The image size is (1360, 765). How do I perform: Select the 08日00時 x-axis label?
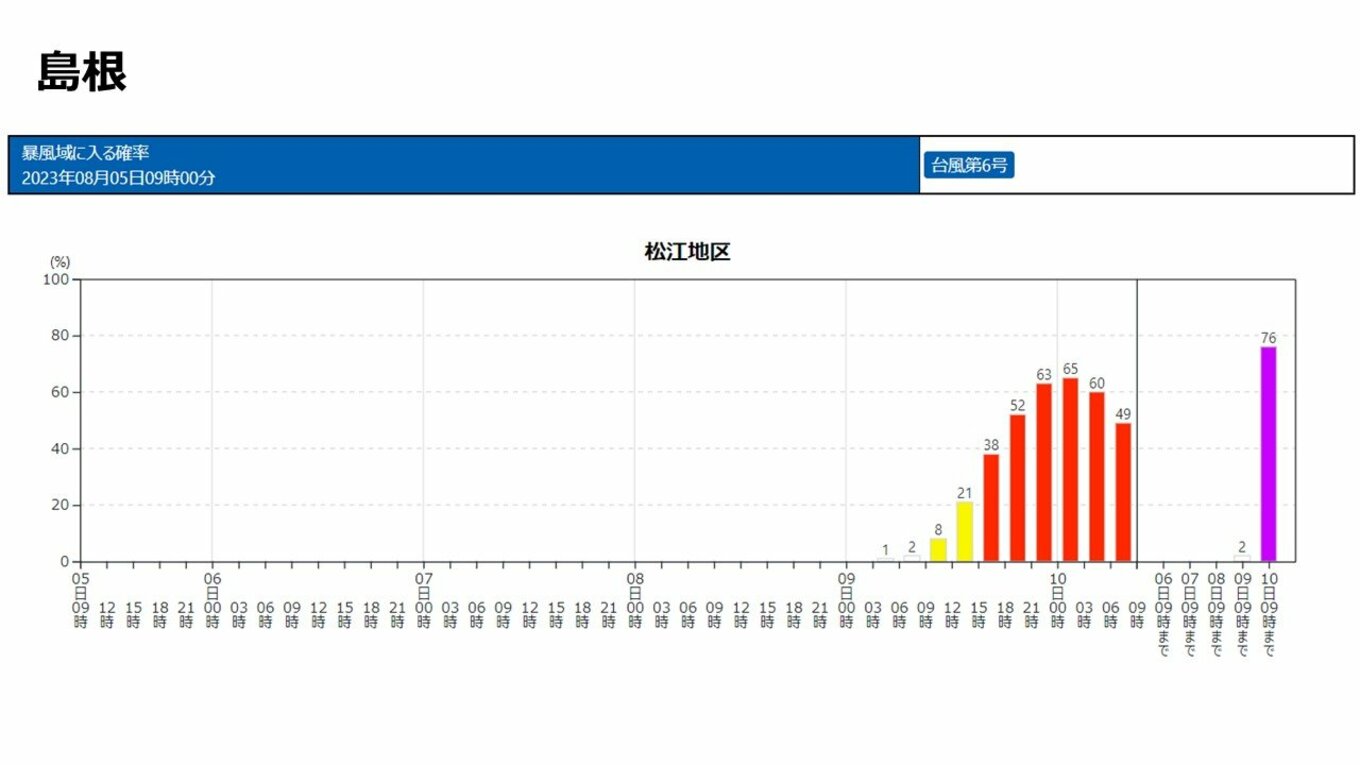[635, 600]
